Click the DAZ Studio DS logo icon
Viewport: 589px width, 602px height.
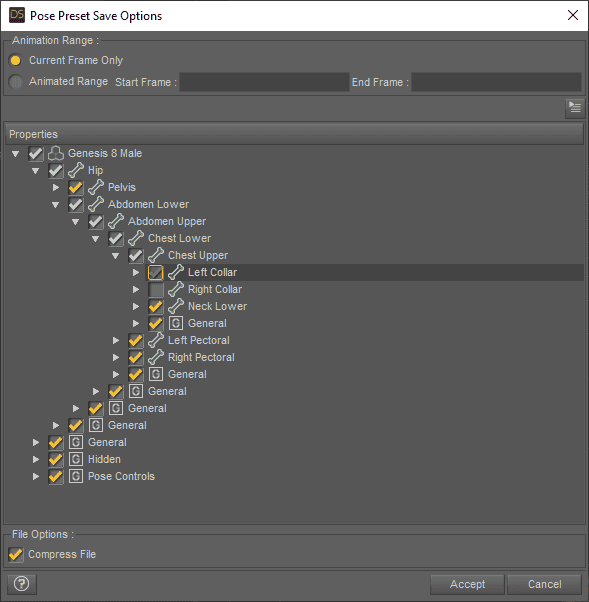click(x=17, y=15)
